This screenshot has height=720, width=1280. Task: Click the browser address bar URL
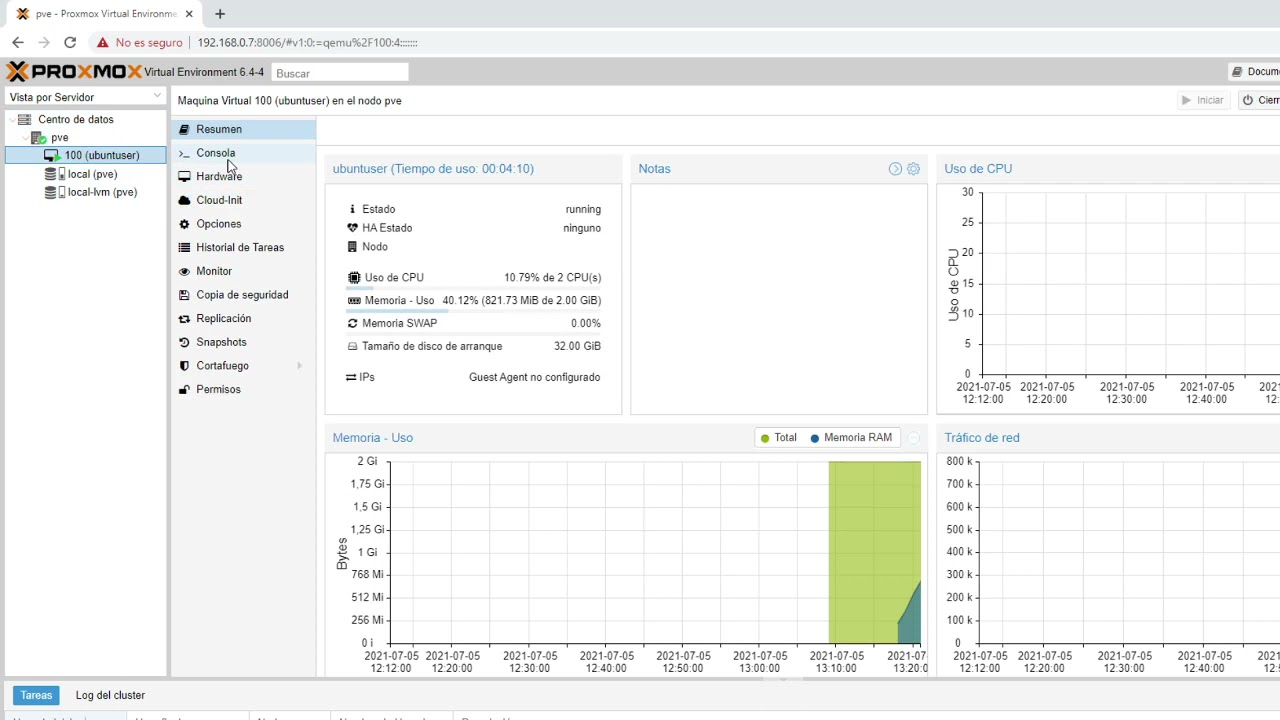(308, 43)
